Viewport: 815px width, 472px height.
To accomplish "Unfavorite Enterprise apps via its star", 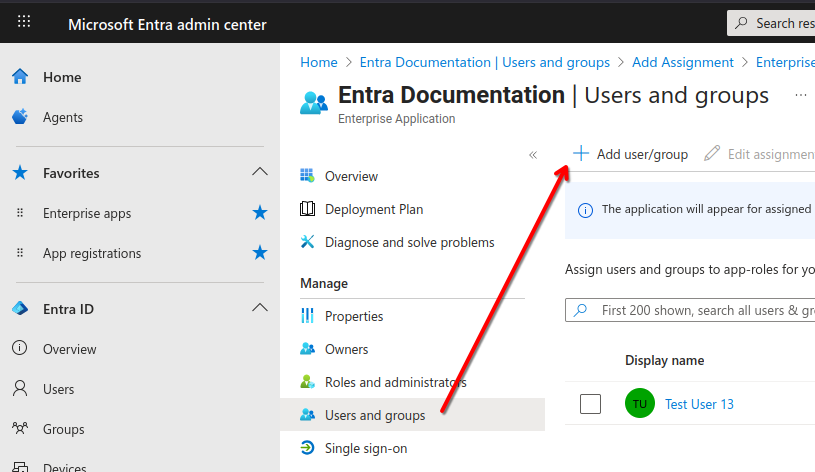I will (259, 213).
